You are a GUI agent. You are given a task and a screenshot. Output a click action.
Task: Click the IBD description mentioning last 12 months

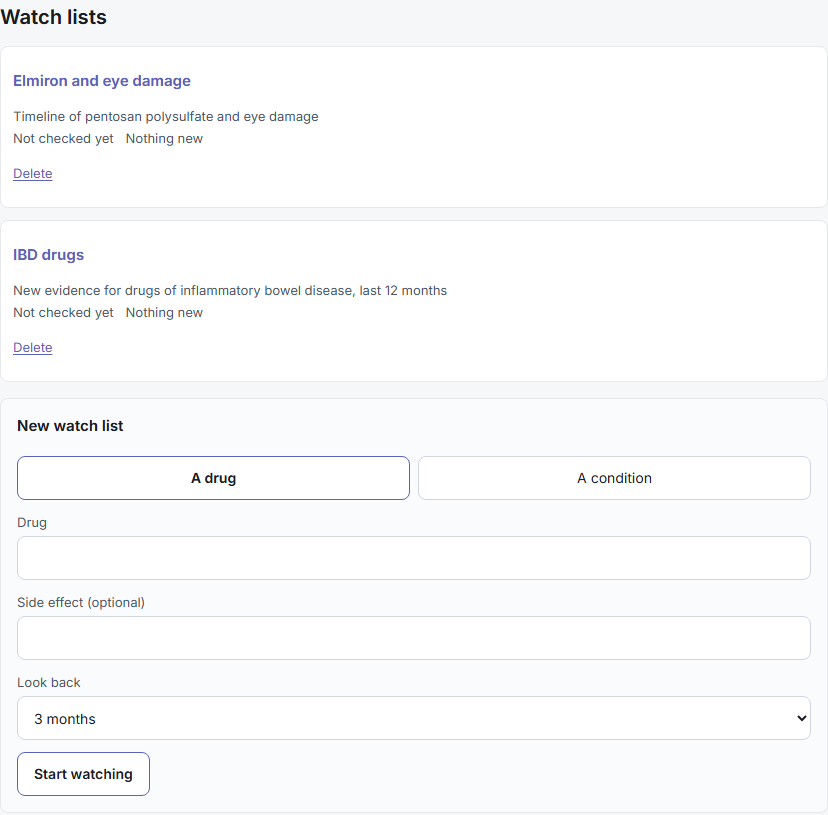pyautogui.click(x=230, y=291)
